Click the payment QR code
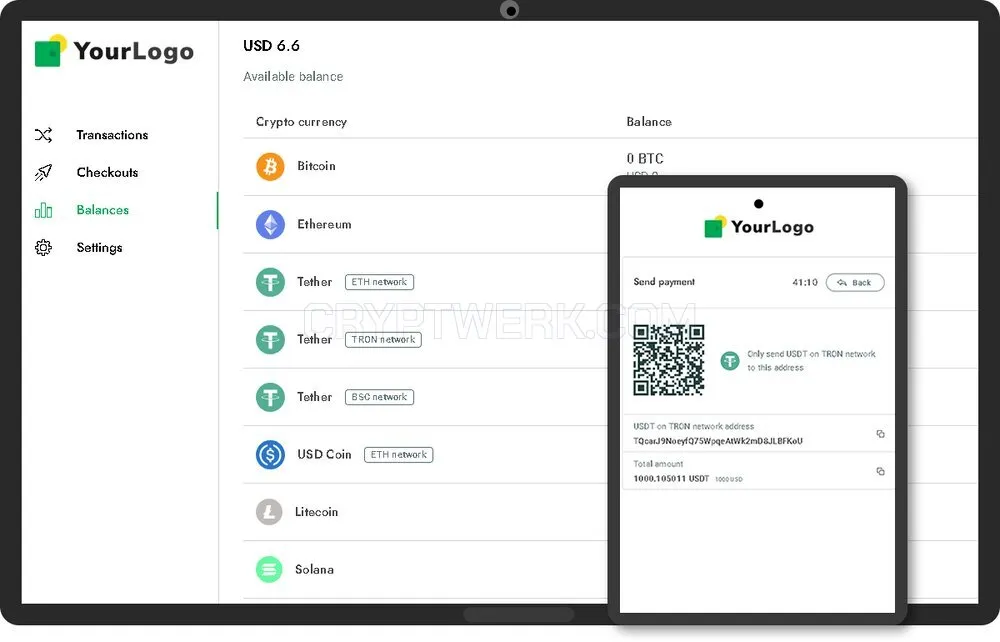This screenshot has height=642, width=1000. click(669, 360)
